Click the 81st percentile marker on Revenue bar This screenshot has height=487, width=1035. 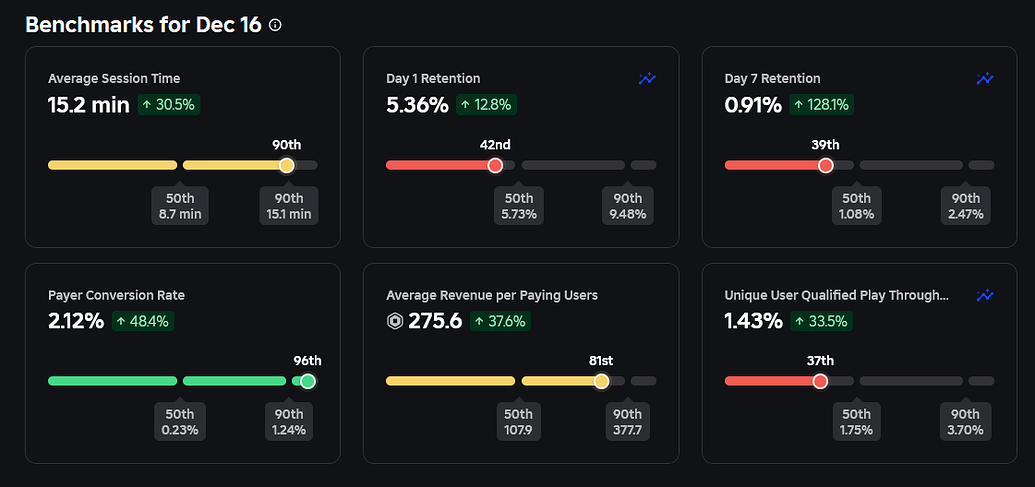[601, 381]
